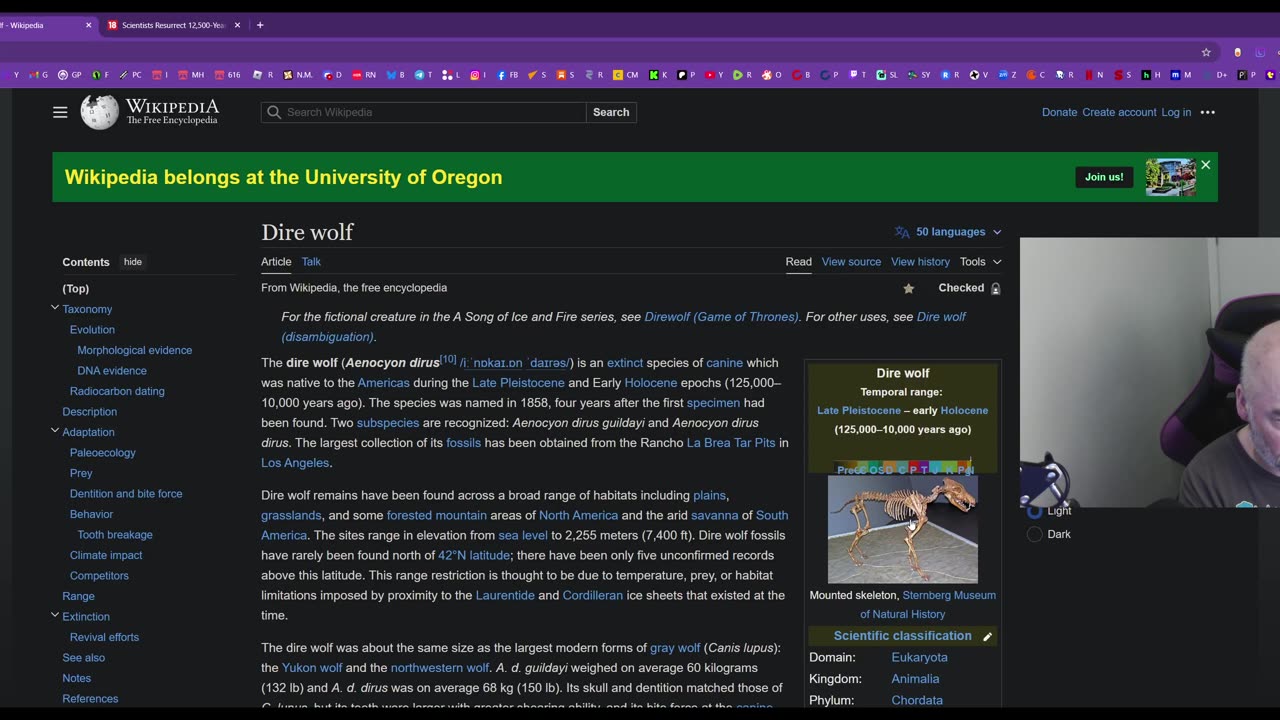
Task: Click the Donate link
Action: pyautogui.click(x=1059, y=112)
